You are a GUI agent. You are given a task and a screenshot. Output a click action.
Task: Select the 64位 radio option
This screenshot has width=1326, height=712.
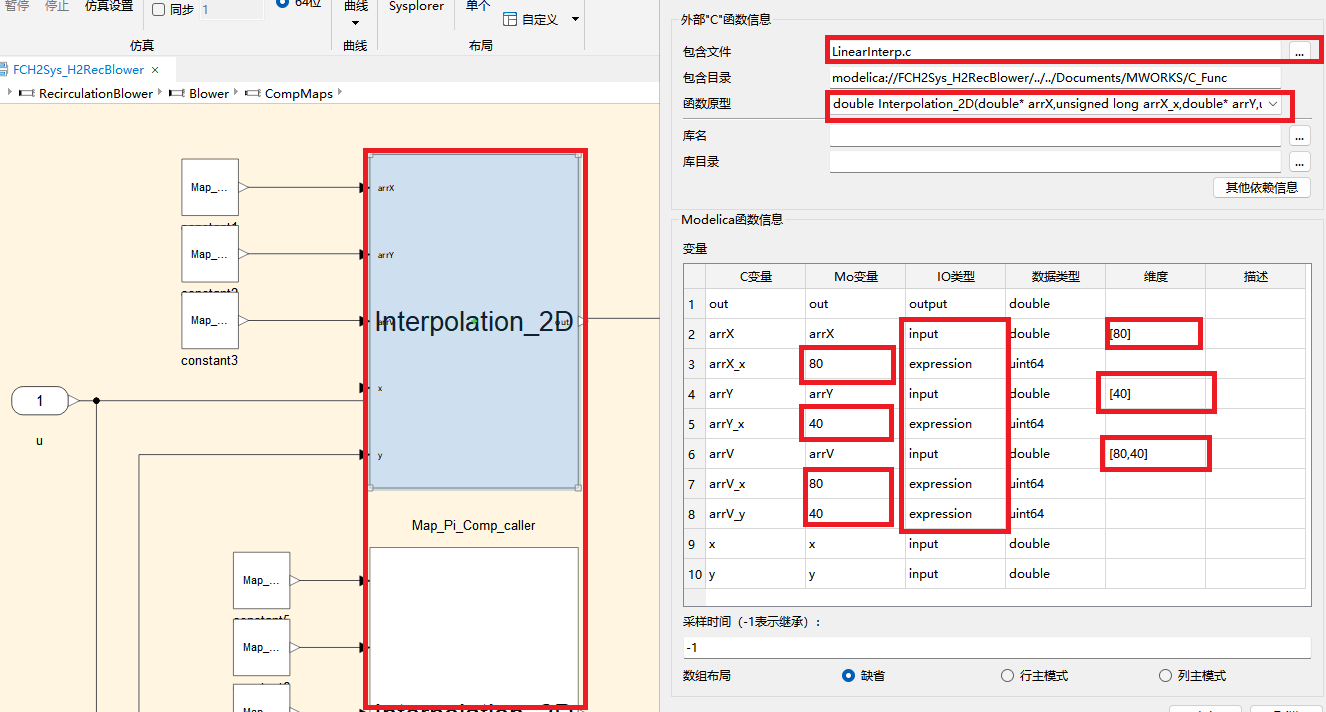click(283, 3)
